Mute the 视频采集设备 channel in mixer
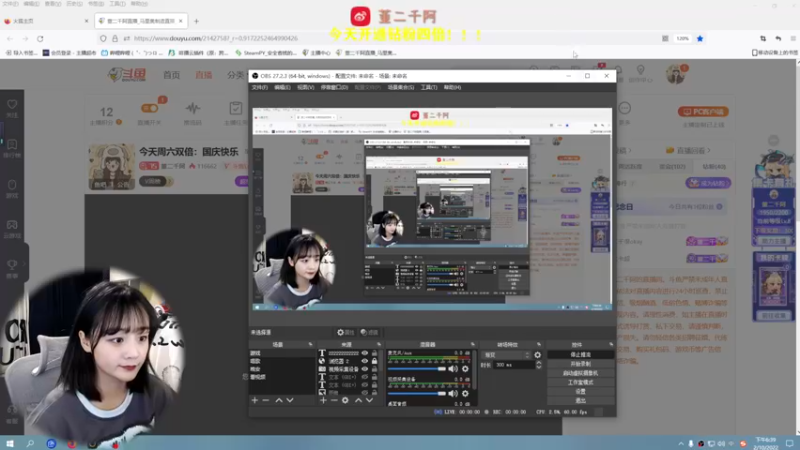Screen dimensions: 800x450 click(x=453, y=393)
